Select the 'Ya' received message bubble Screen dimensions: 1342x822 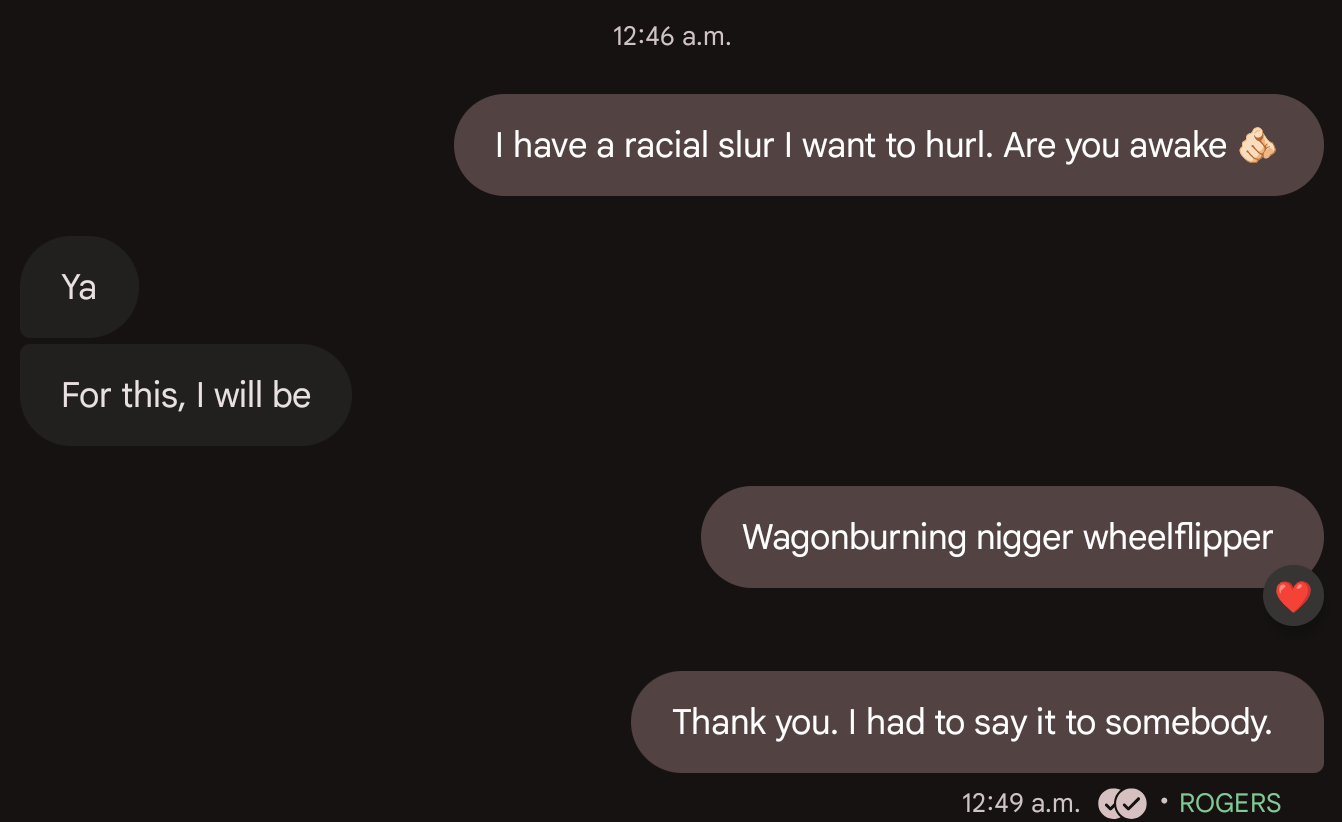[x=79, y=287]
